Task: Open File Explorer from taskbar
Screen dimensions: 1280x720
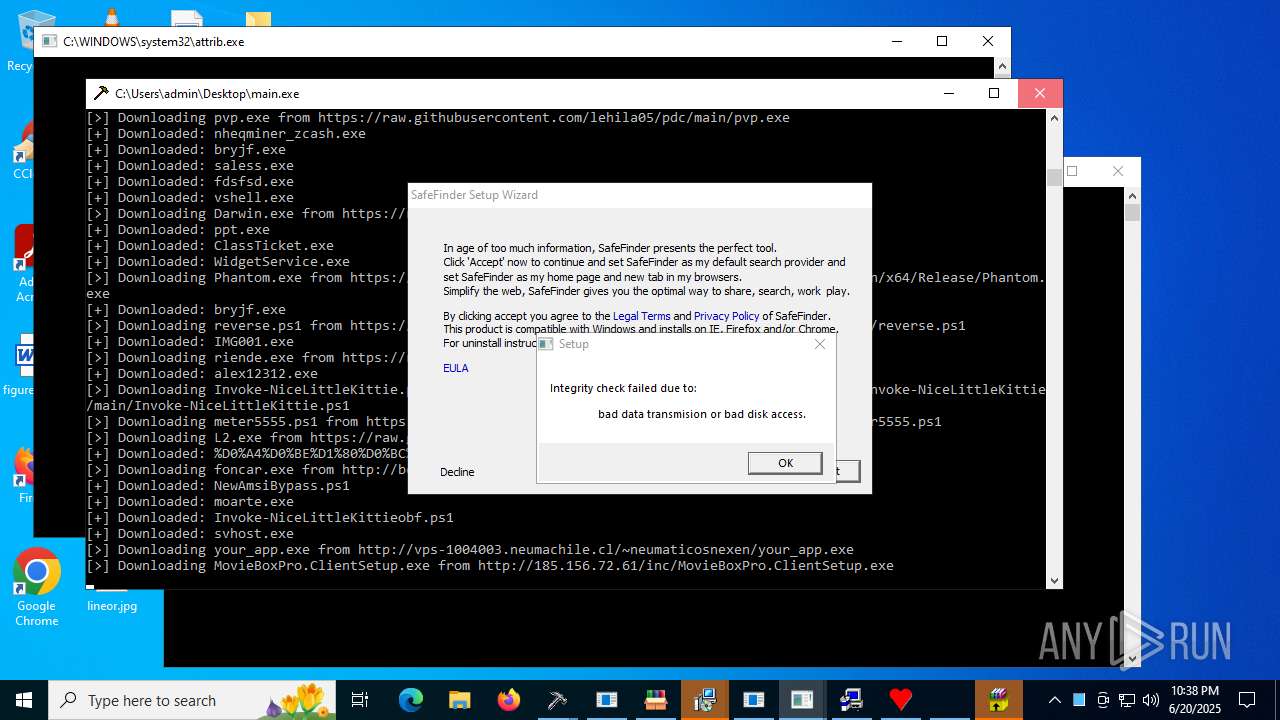Action: (x=459, y=700)
